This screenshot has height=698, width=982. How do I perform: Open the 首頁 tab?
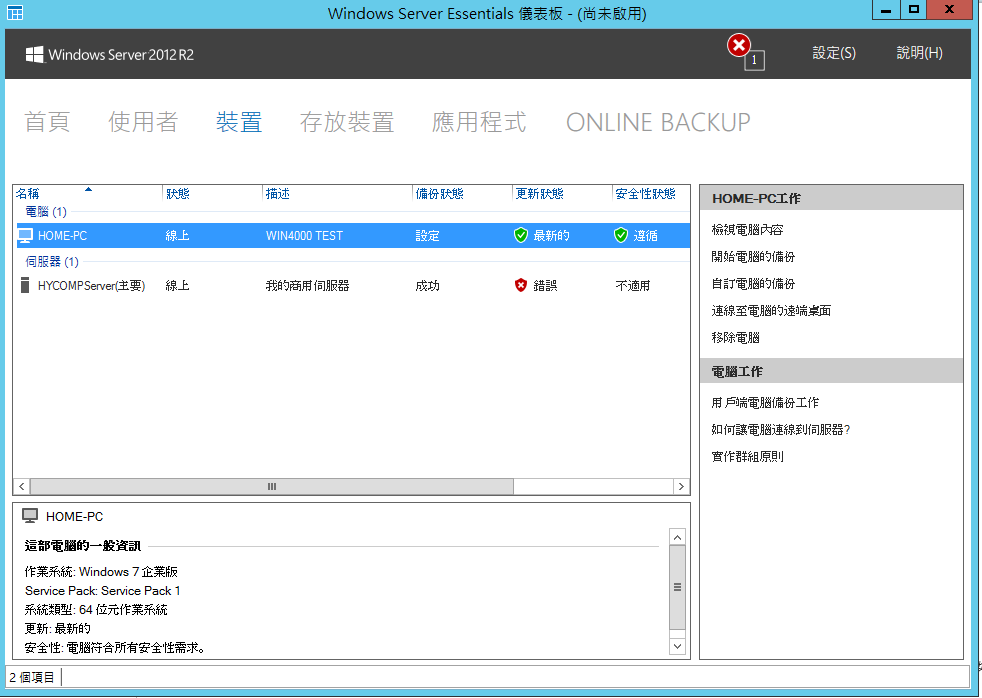pyautogui.click(x=47, y=122)
